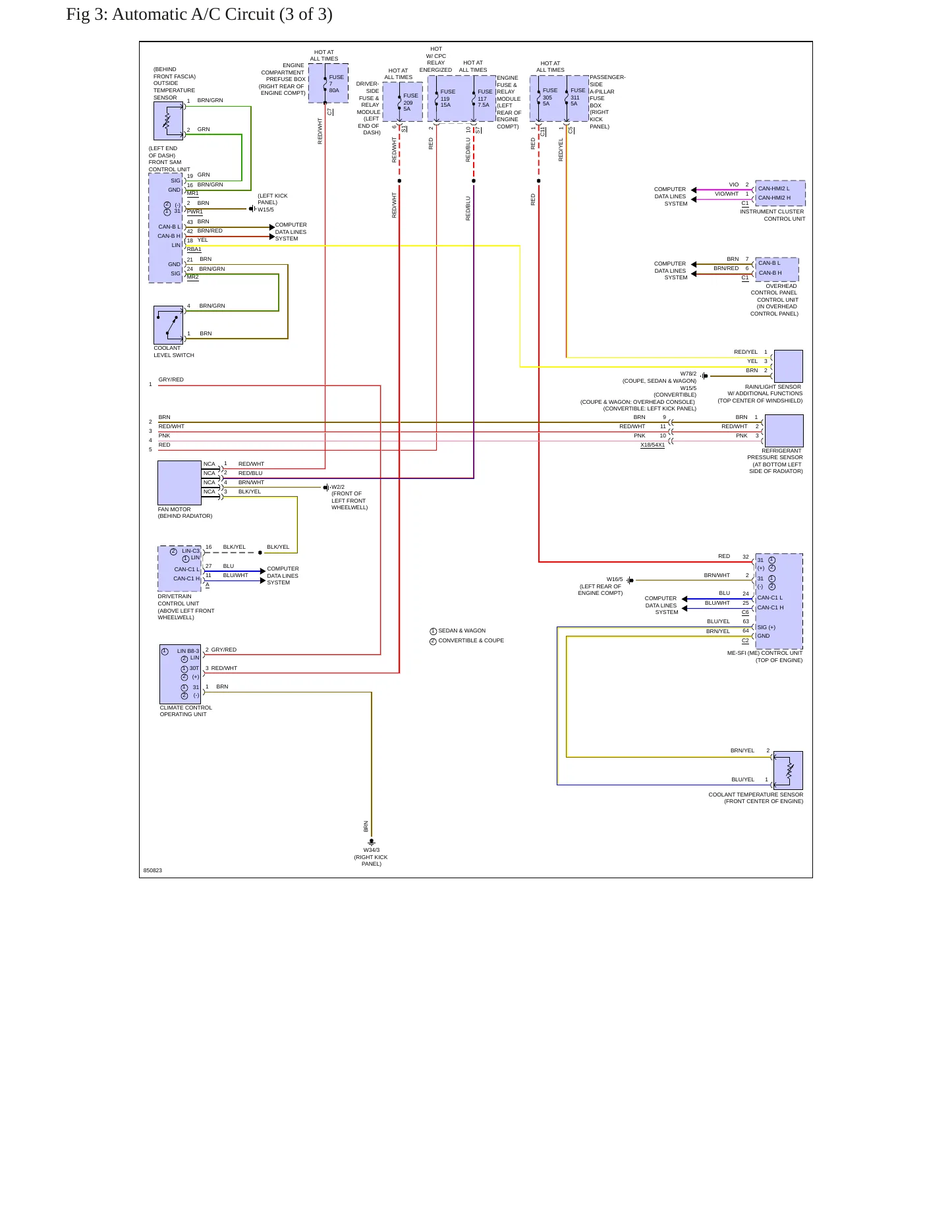Click the W78/2 ground symbol
This screenshot has width=952, height=1232.
click(x=704, y=376)
